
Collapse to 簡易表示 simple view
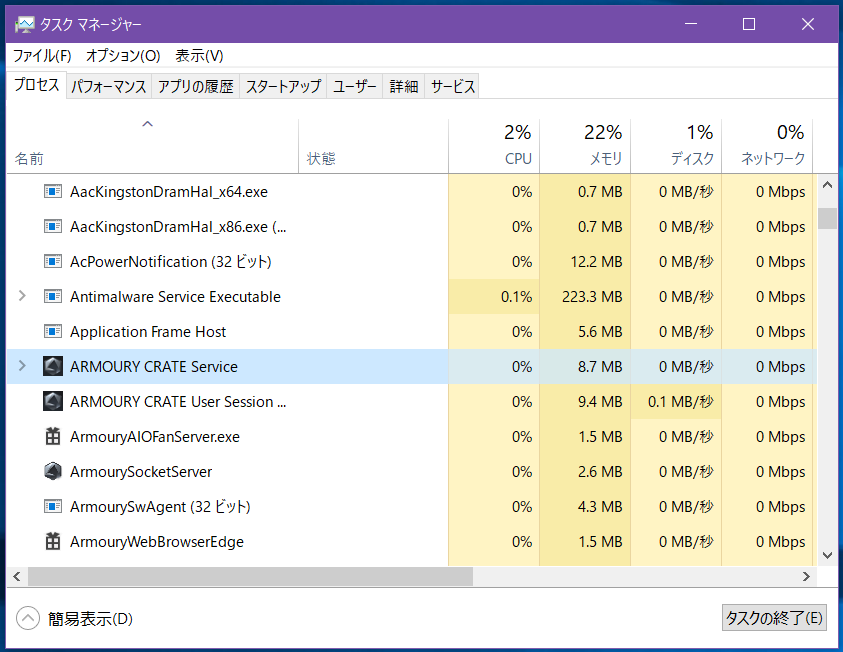pyautogui.click(x=74, y=619)
